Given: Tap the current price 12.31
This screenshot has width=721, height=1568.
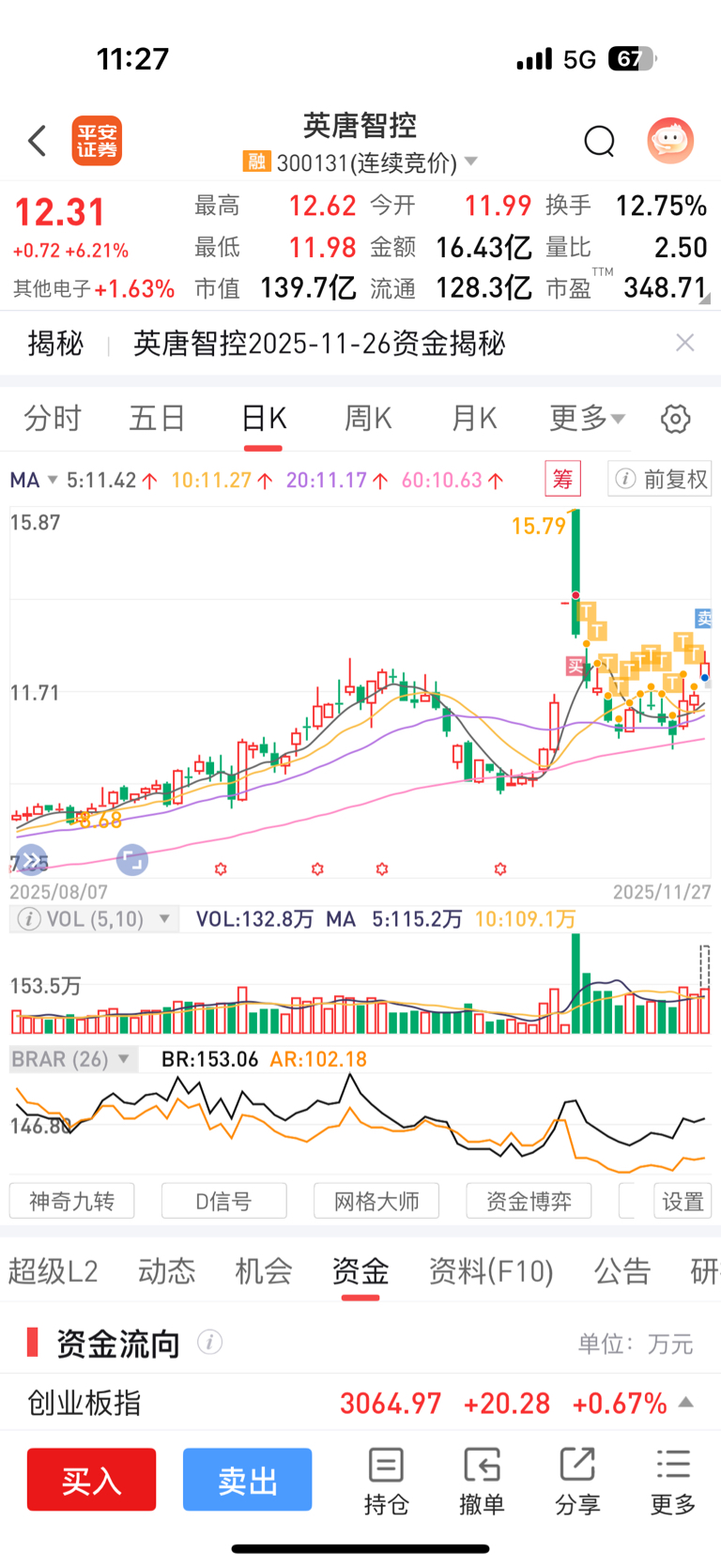Looking at the screenshot, I should pyautogui.click(x=59, y=212).
